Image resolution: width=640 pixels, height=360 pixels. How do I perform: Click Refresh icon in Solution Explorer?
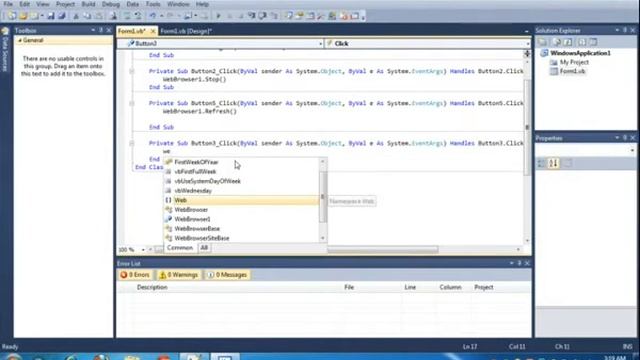568,42
